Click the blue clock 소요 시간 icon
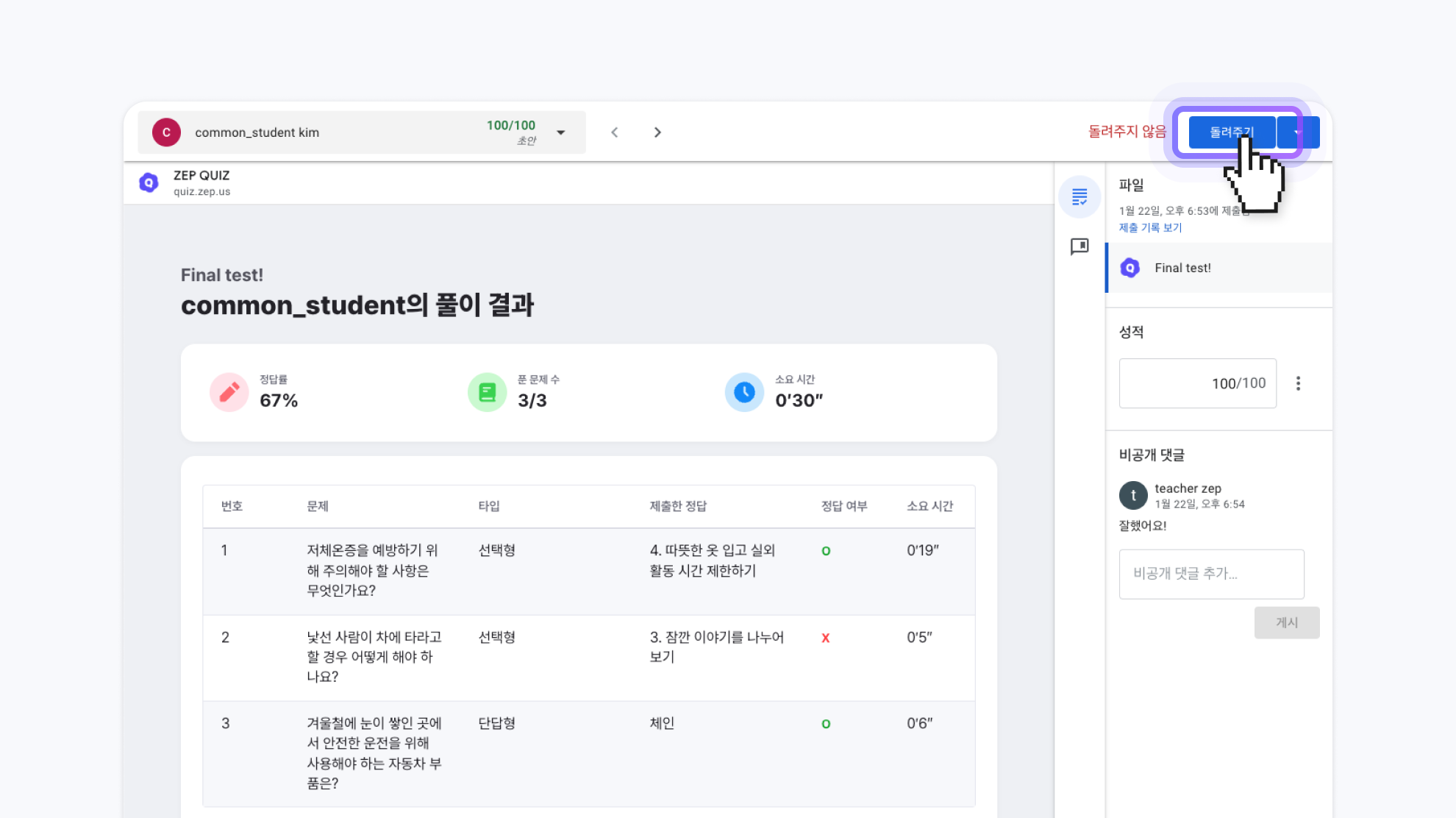The image size is (1456, 818). [x=744, y=392]
